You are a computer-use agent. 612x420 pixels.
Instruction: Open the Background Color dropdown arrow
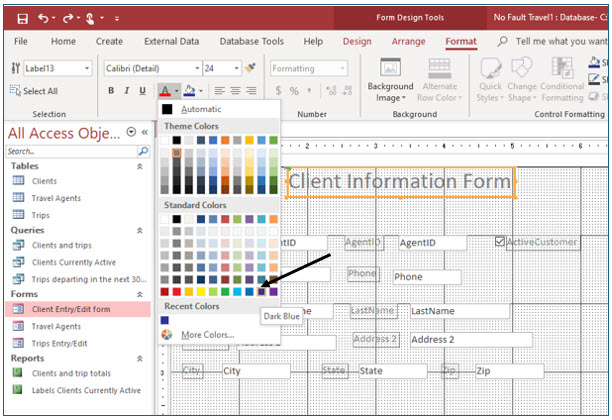[x=201, y=91]
